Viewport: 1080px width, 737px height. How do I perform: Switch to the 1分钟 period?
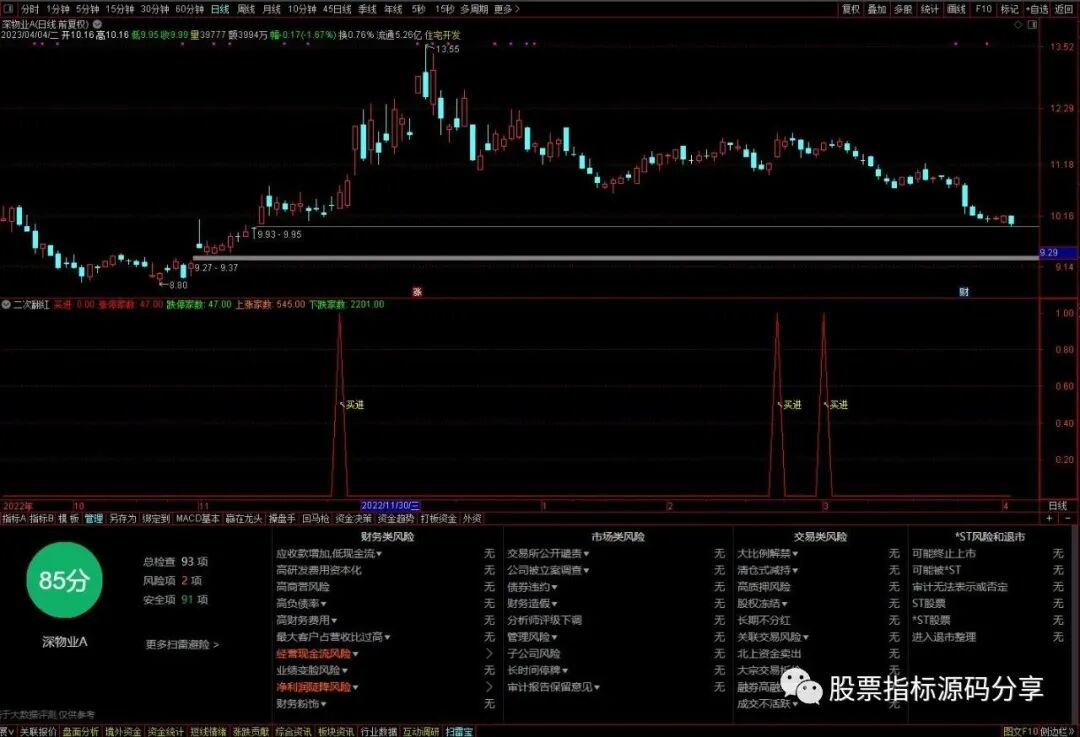[57, 9]
